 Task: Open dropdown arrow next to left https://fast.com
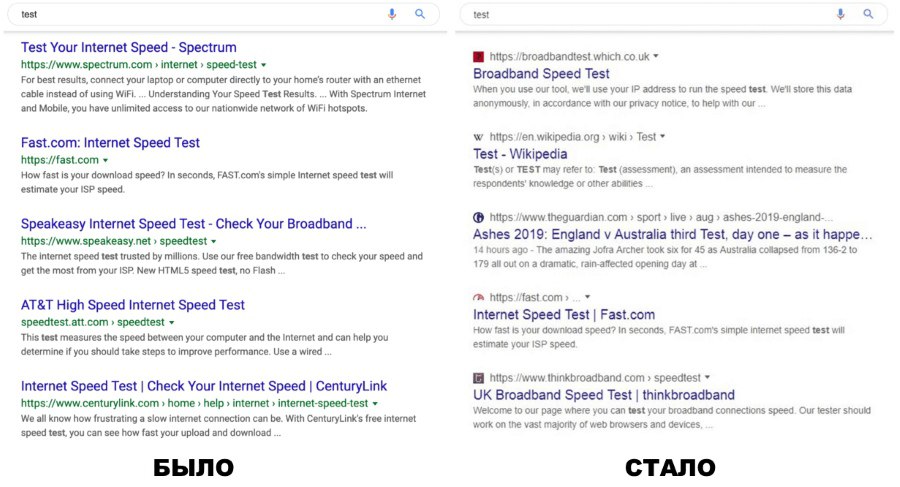[x=106, y=160]
